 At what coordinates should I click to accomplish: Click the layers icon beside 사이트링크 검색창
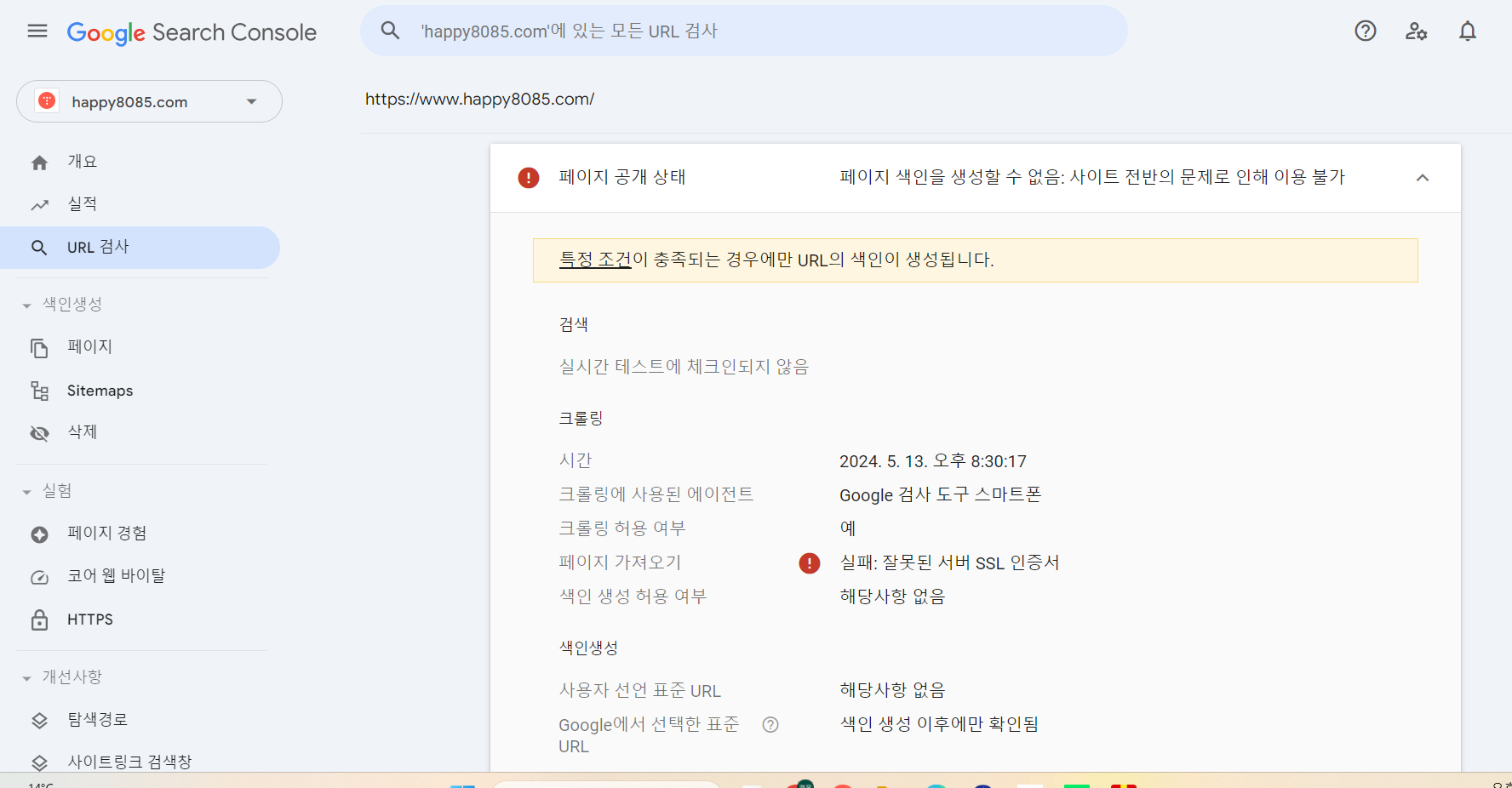point(40,762)
